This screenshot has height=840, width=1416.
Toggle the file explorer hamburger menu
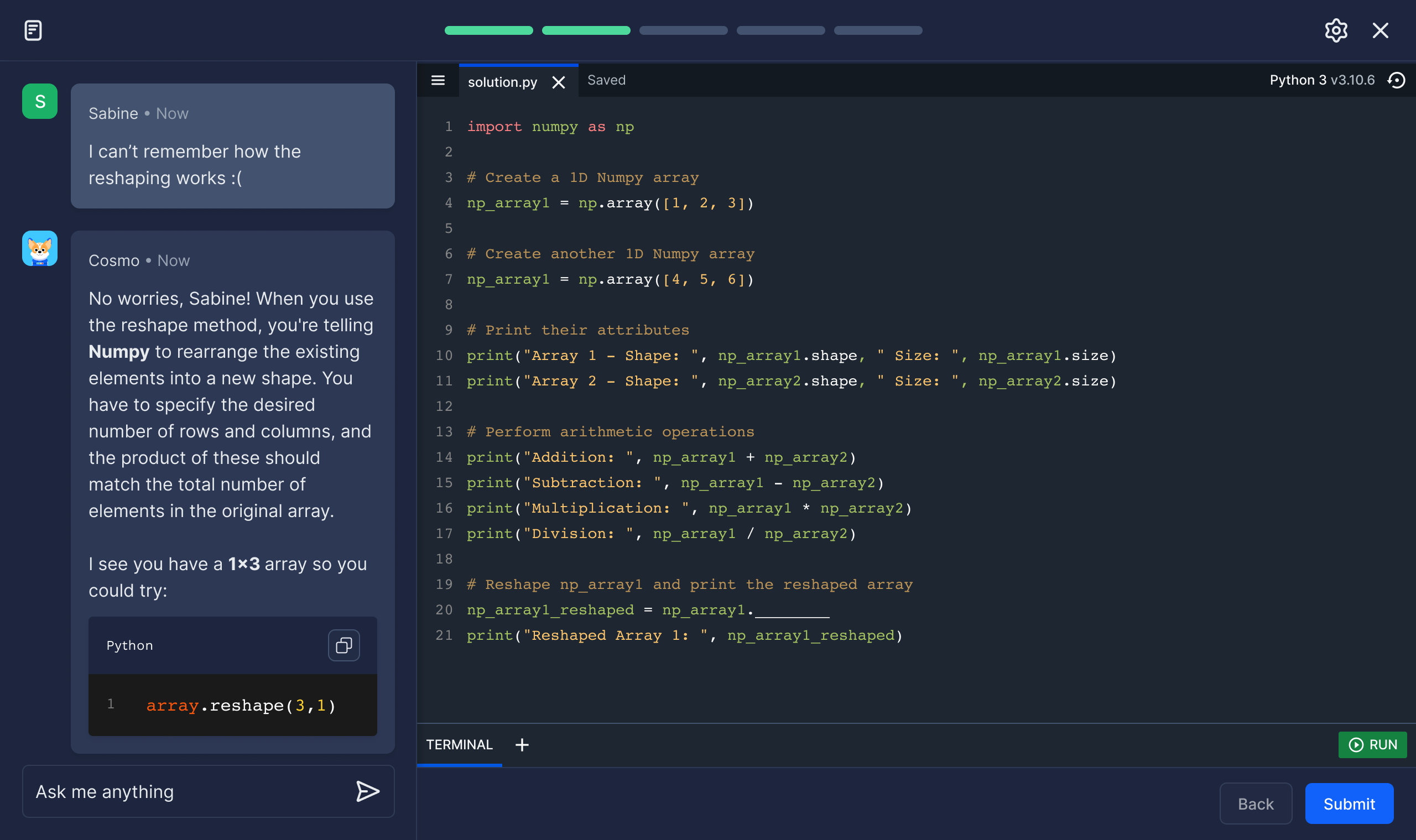[x=438, y=80]
